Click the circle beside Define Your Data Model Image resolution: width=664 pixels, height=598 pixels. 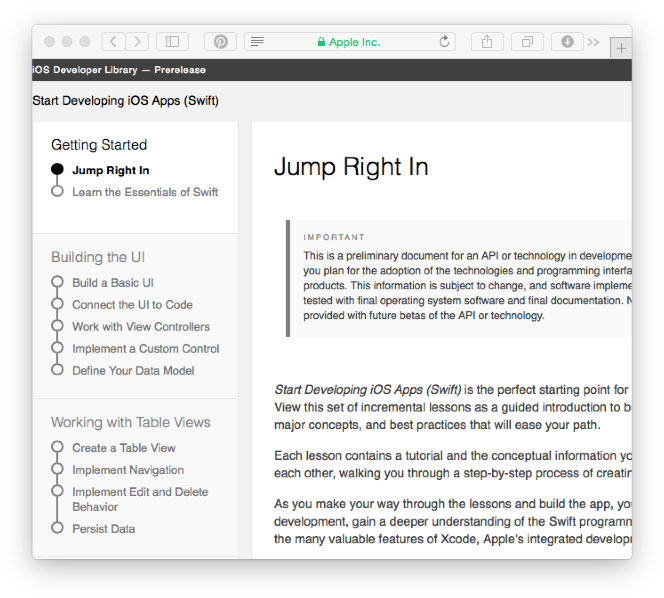57,370
